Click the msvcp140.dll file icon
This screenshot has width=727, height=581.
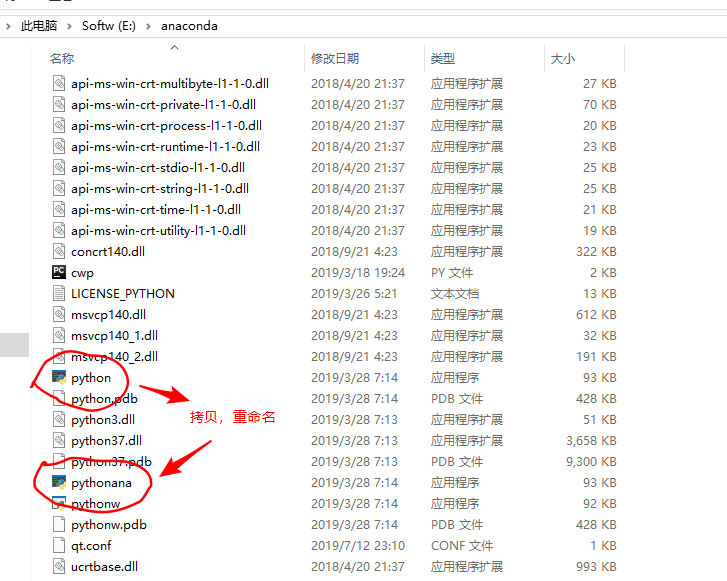pos(59,314)
